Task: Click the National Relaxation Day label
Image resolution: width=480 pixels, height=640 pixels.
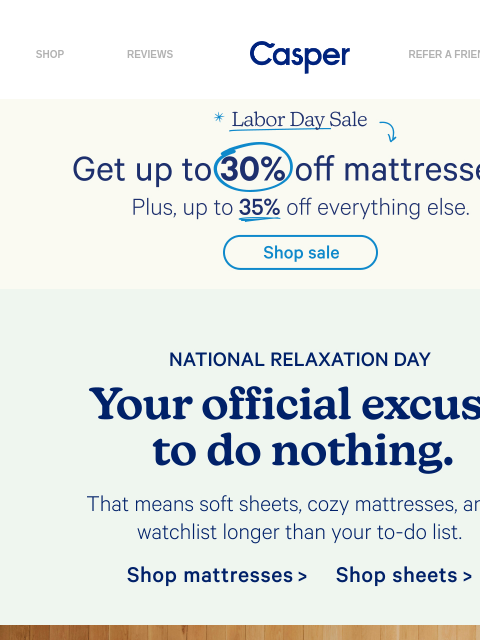Action: [x=300, y=360]
